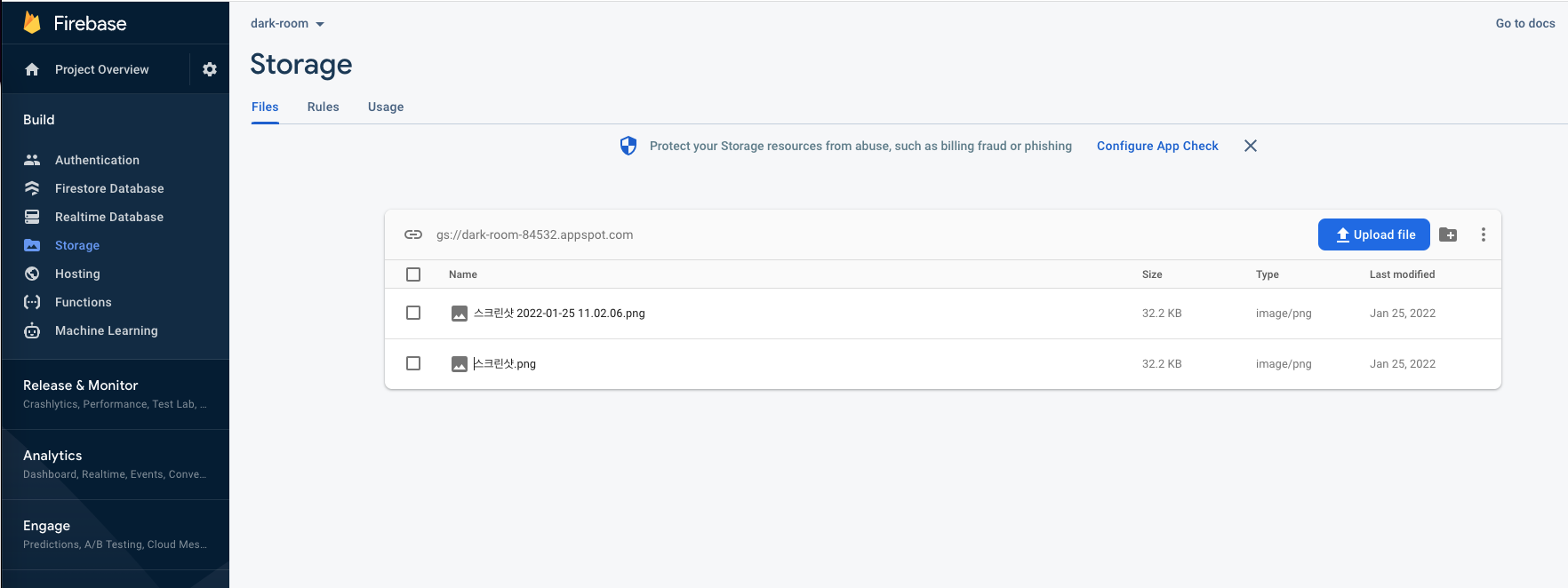Image resolution: width=1568 pixels, height=588 pixels.
Task: Check the 스크린샷.png row checkbox
Action: tap(413, 363)
